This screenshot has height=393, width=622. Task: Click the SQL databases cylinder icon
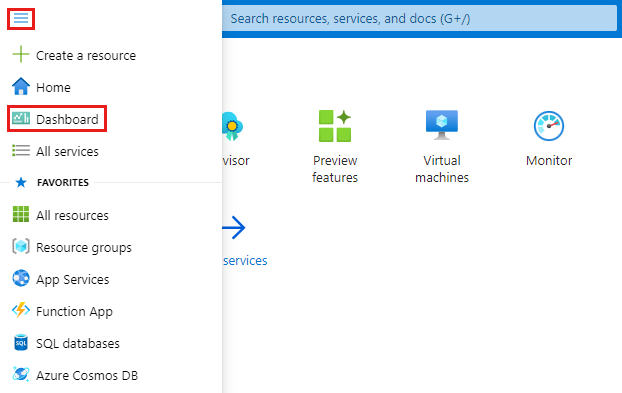[21, 343]
